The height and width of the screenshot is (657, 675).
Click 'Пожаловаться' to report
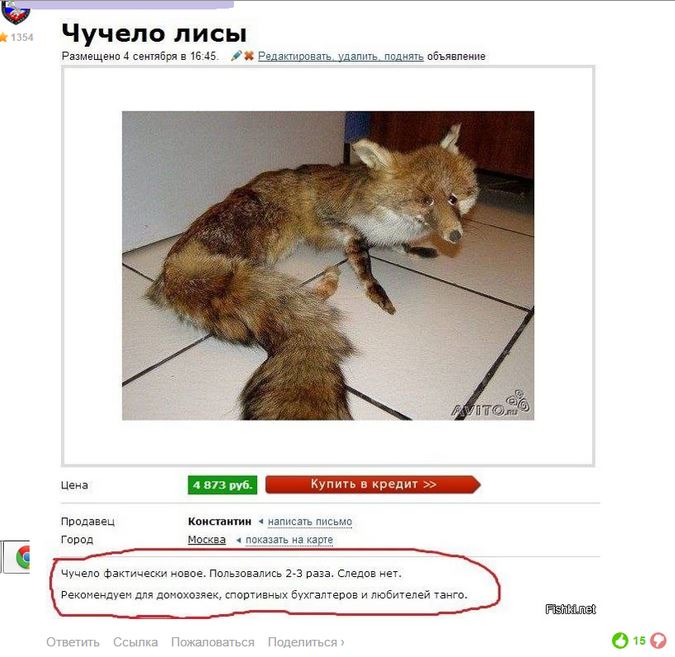tap(213, 642)
